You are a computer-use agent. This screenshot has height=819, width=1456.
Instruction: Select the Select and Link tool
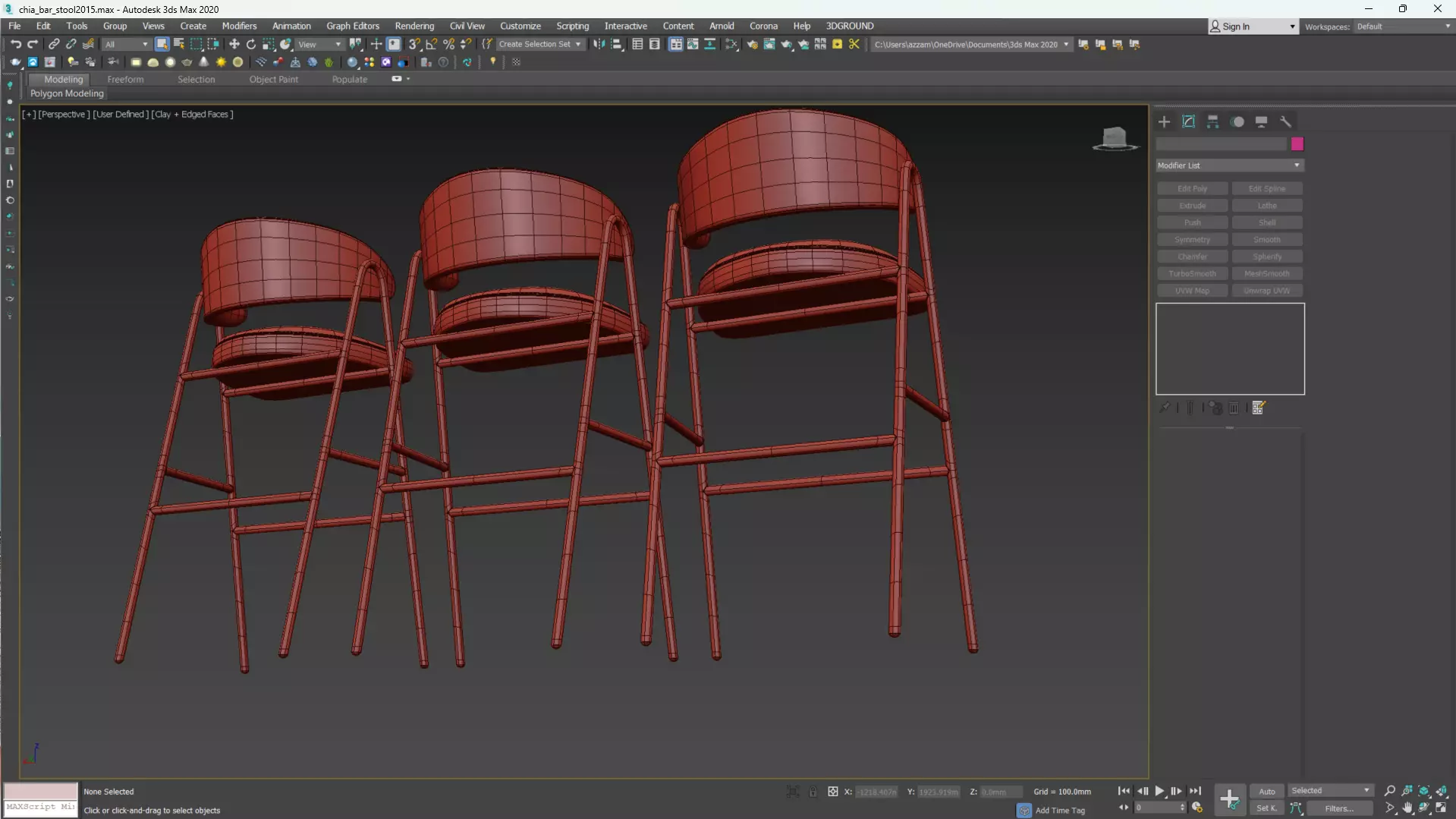(54, 44)
